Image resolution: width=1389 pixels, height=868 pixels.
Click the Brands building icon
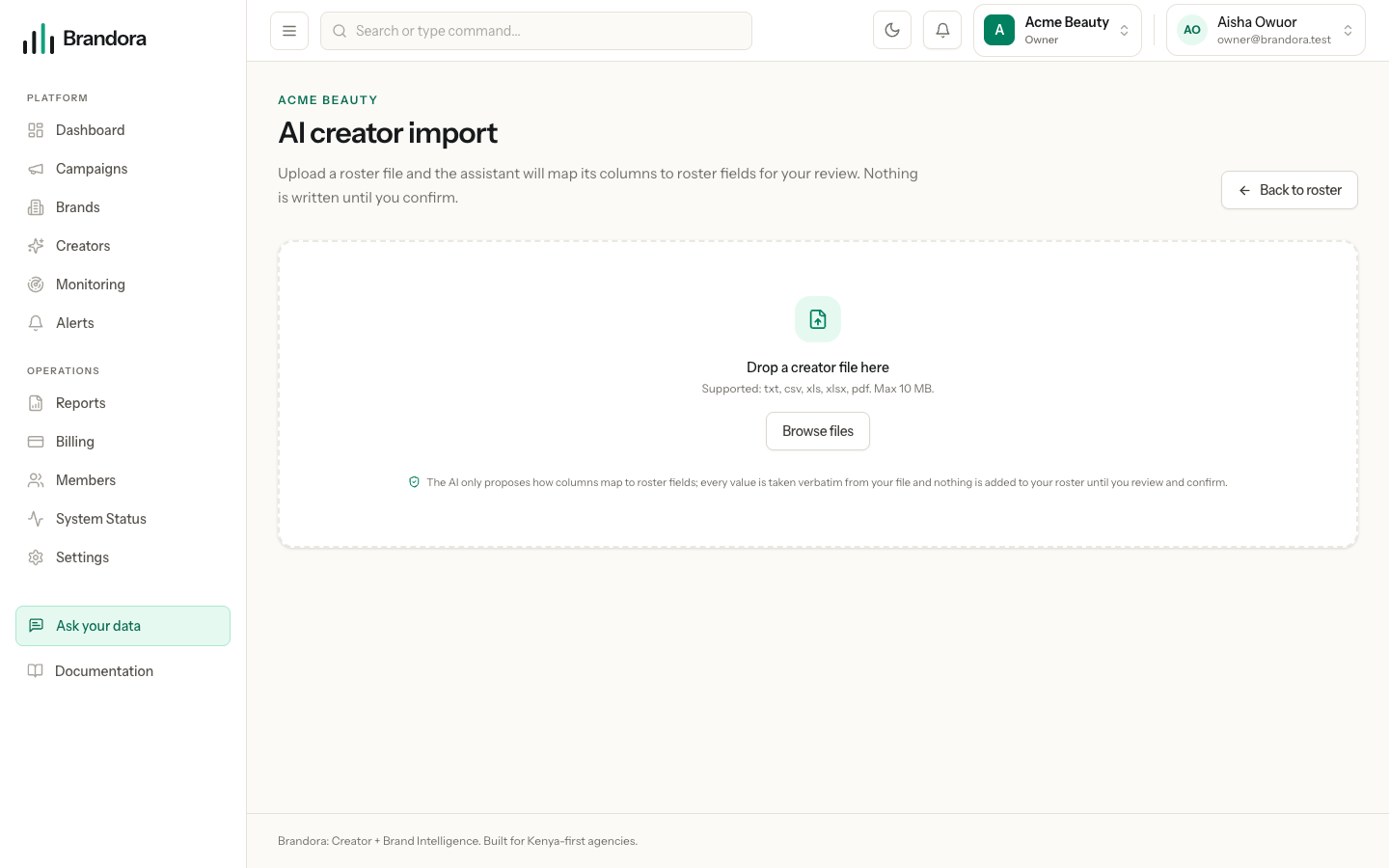tap(36, 207)
